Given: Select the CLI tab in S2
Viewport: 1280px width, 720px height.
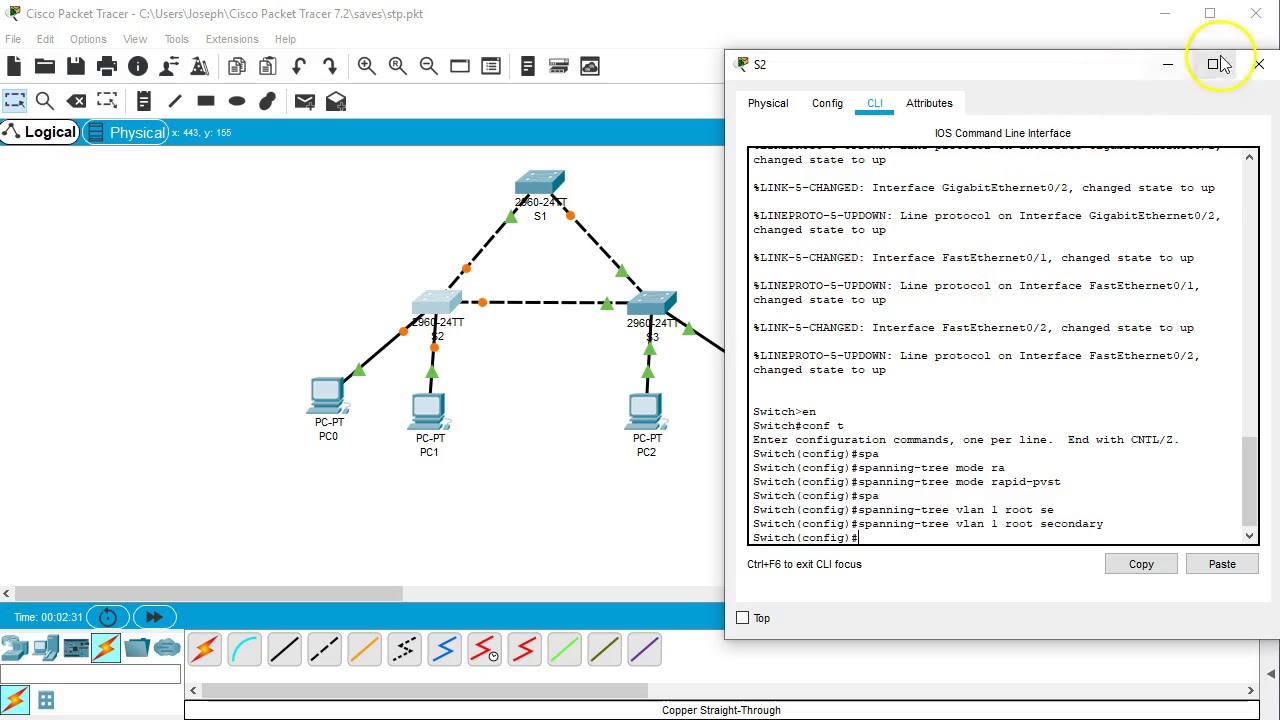Looking at the screenshot, I should [875, 103].
